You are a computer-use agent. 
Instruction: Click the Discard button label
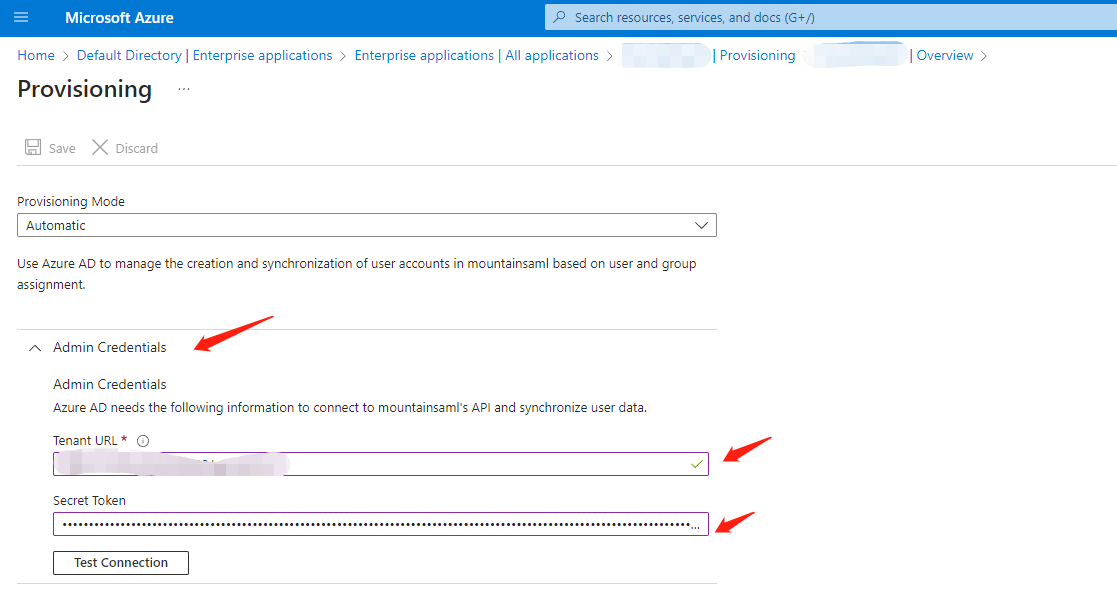click(137, 148)
